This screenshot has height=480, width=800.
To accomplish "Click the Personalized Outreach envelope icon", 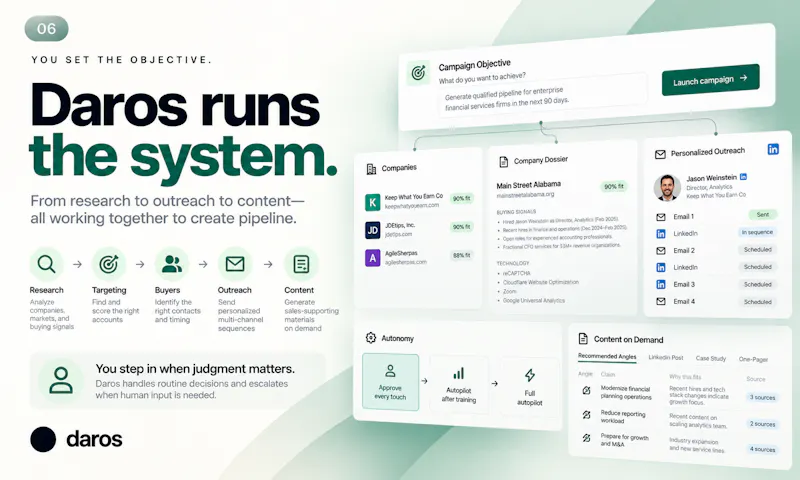I will 660,154.
